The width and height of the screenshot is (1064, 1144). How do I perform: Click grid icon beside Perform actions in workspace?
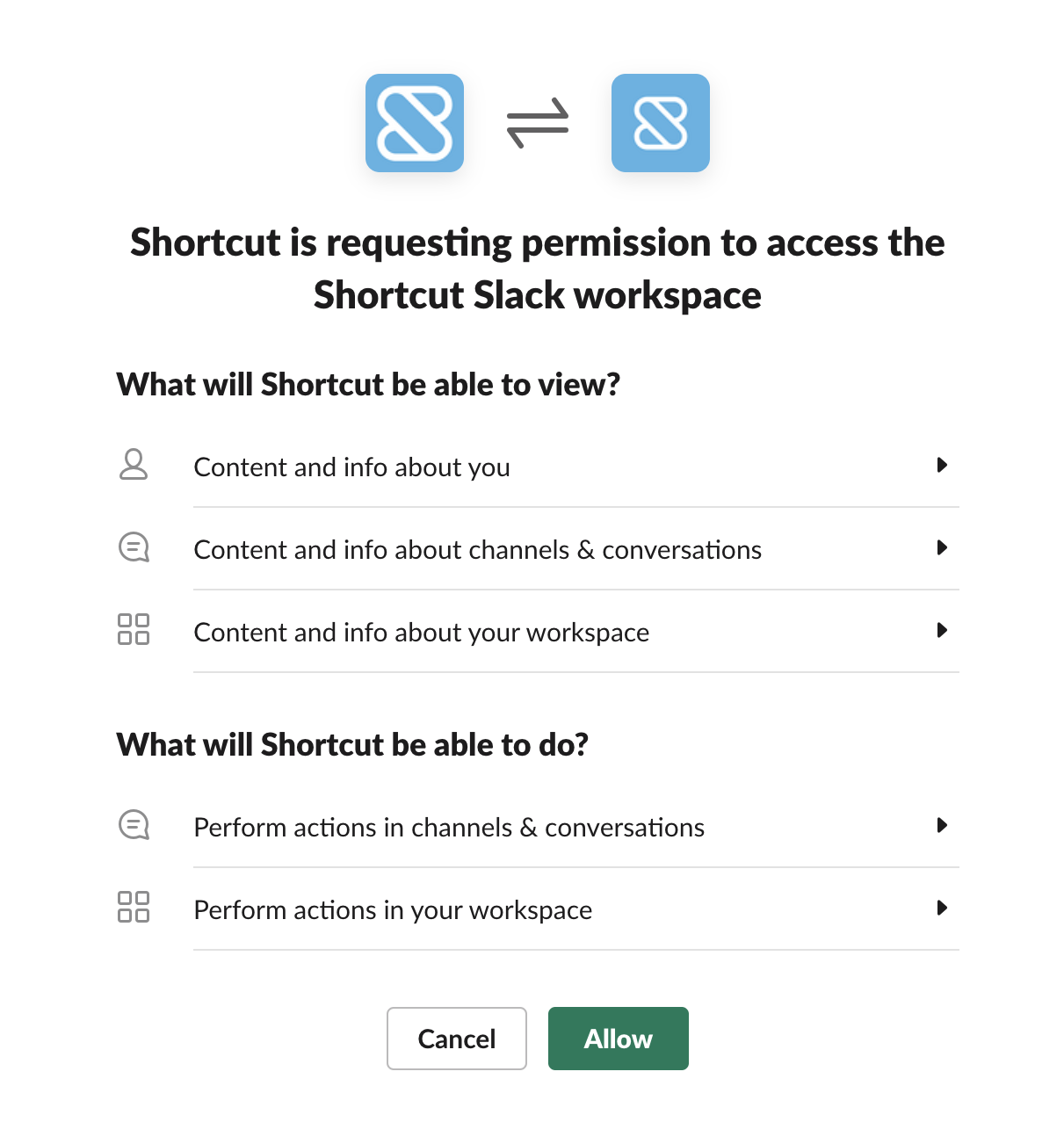(x=134, y=907)
